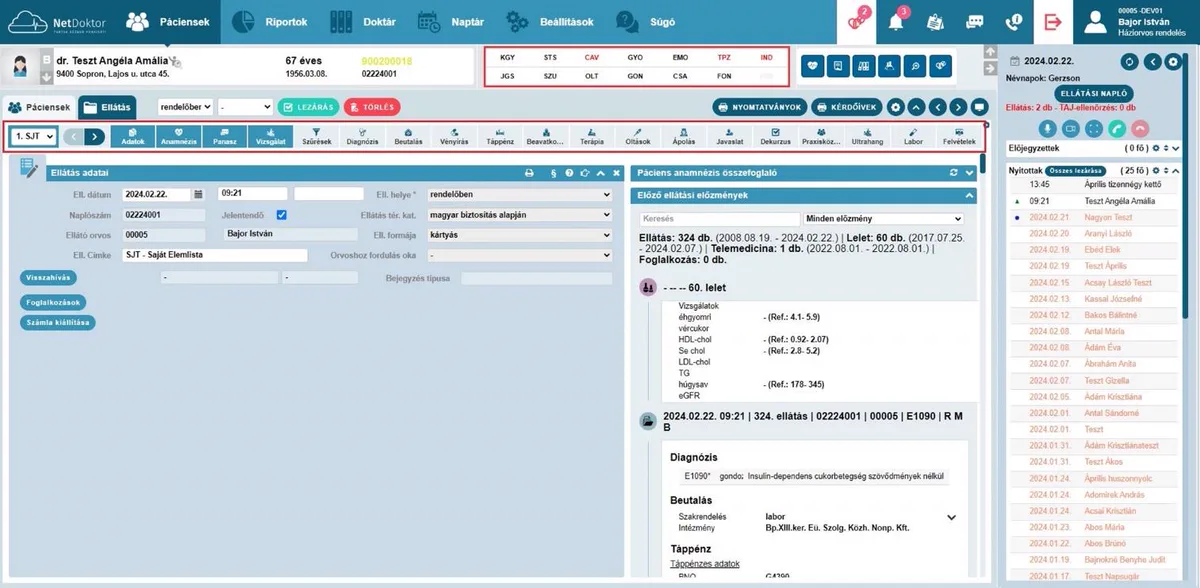Click the green phone call icon
1200x588 pixels.
click(x=1117, y=128)
